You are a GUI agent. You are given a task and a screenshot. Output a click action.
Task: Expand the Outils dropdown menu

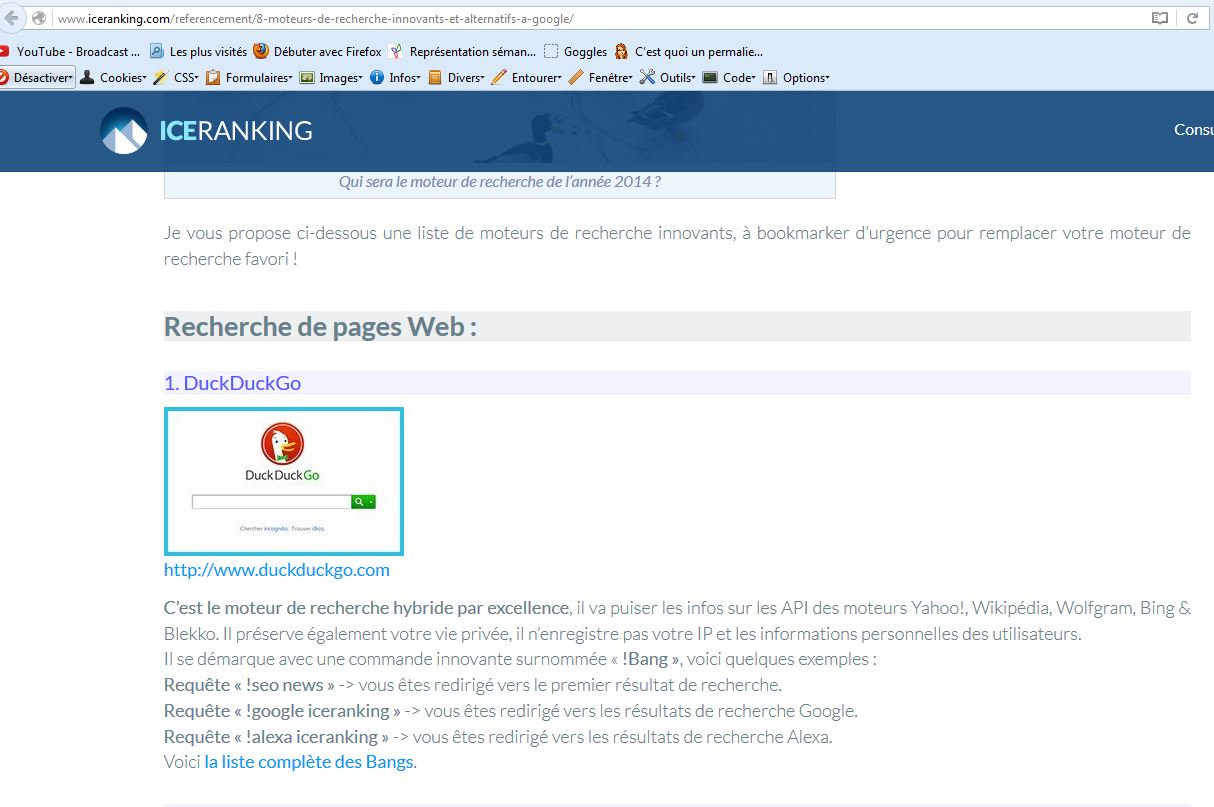pyautogui.click(x=667, y=77)
